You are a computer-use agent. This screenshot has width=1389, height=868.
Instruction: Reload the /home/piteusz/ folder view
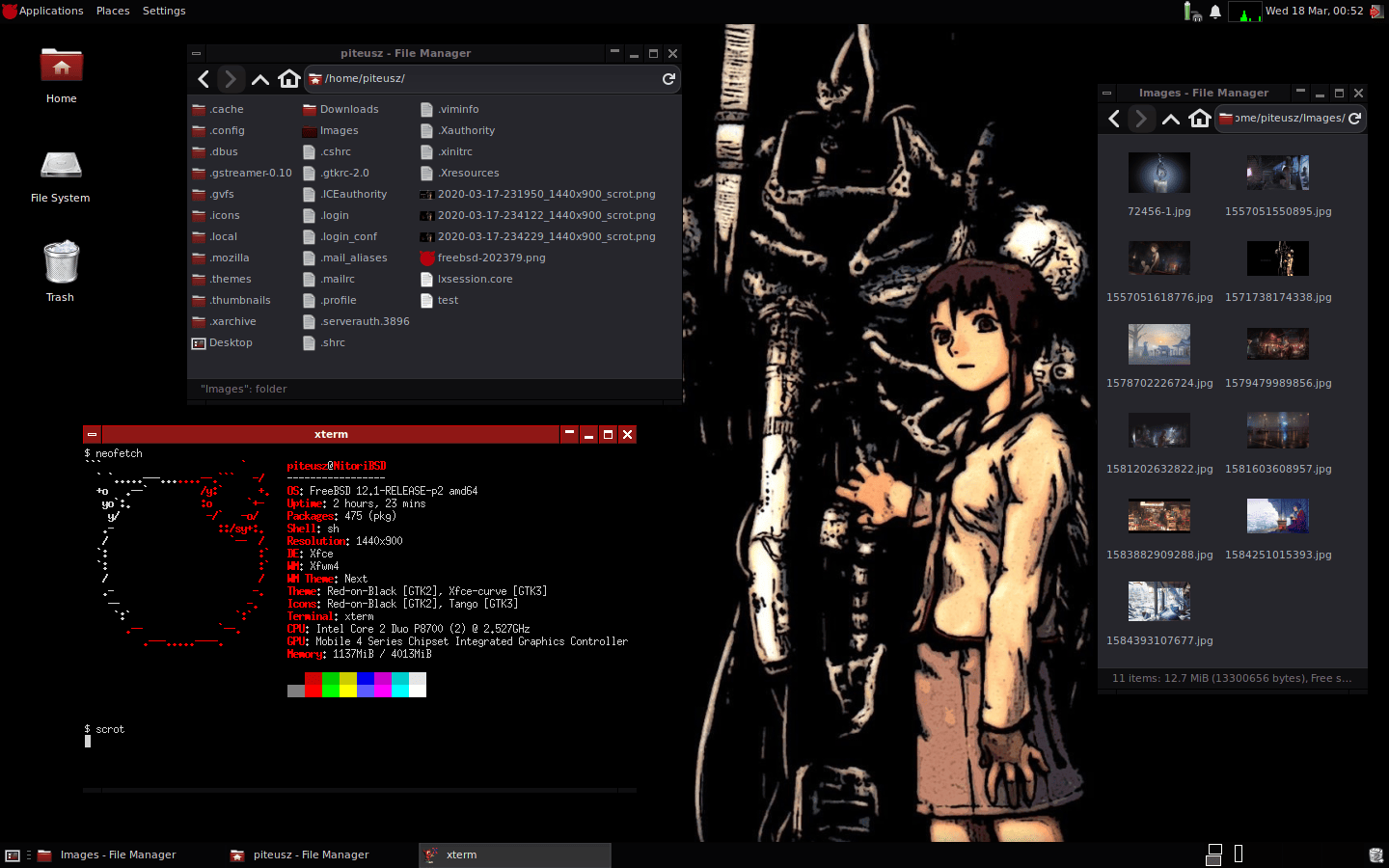(x=668, y=79)
